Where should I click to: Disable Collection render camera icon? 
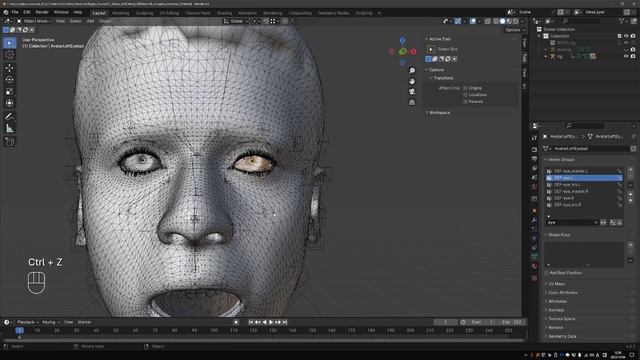tap(633, 36)
